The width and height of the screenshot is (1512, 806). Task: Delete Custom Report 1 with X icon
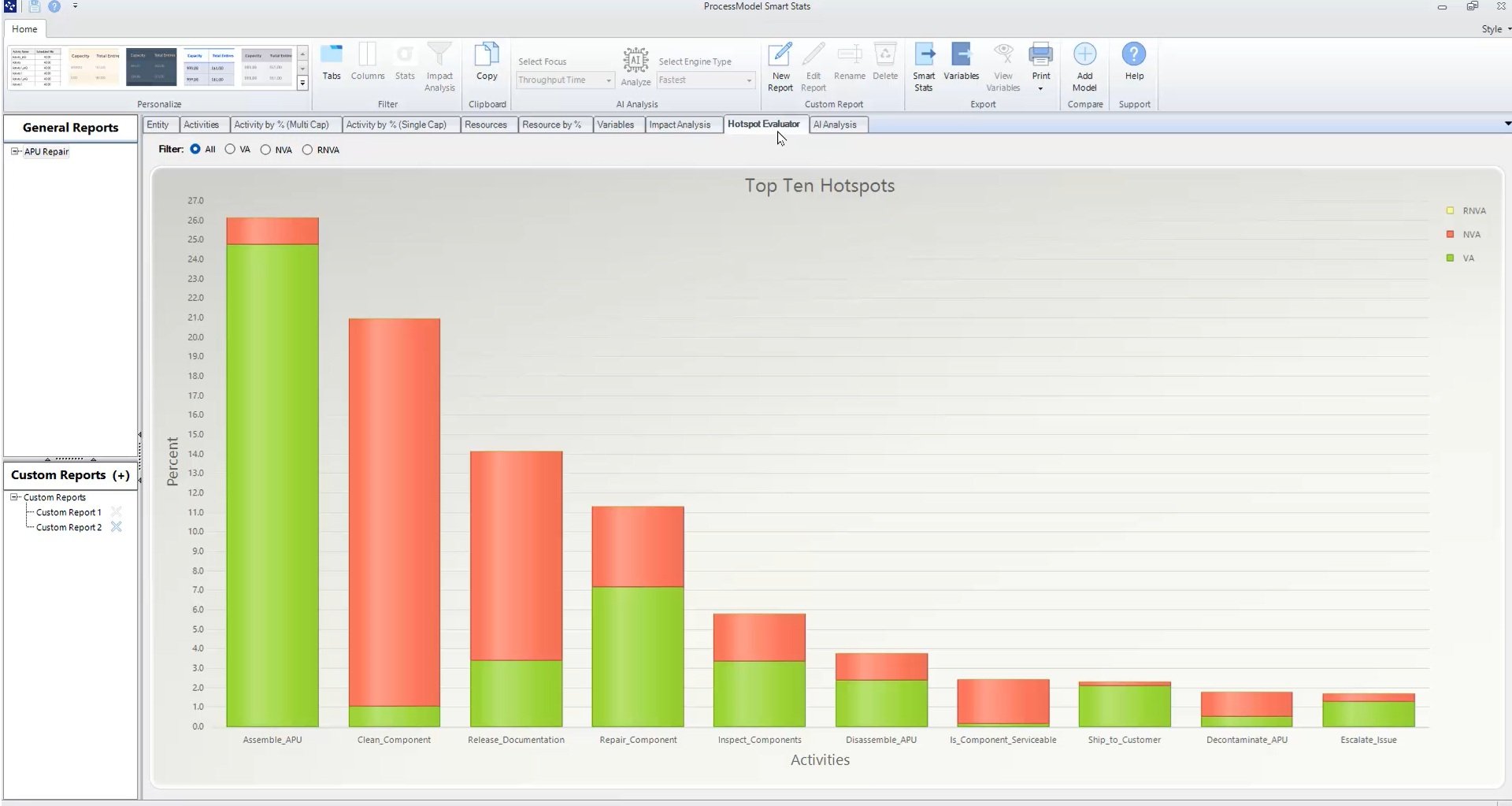pyautogui.click(x=117, y=512)
